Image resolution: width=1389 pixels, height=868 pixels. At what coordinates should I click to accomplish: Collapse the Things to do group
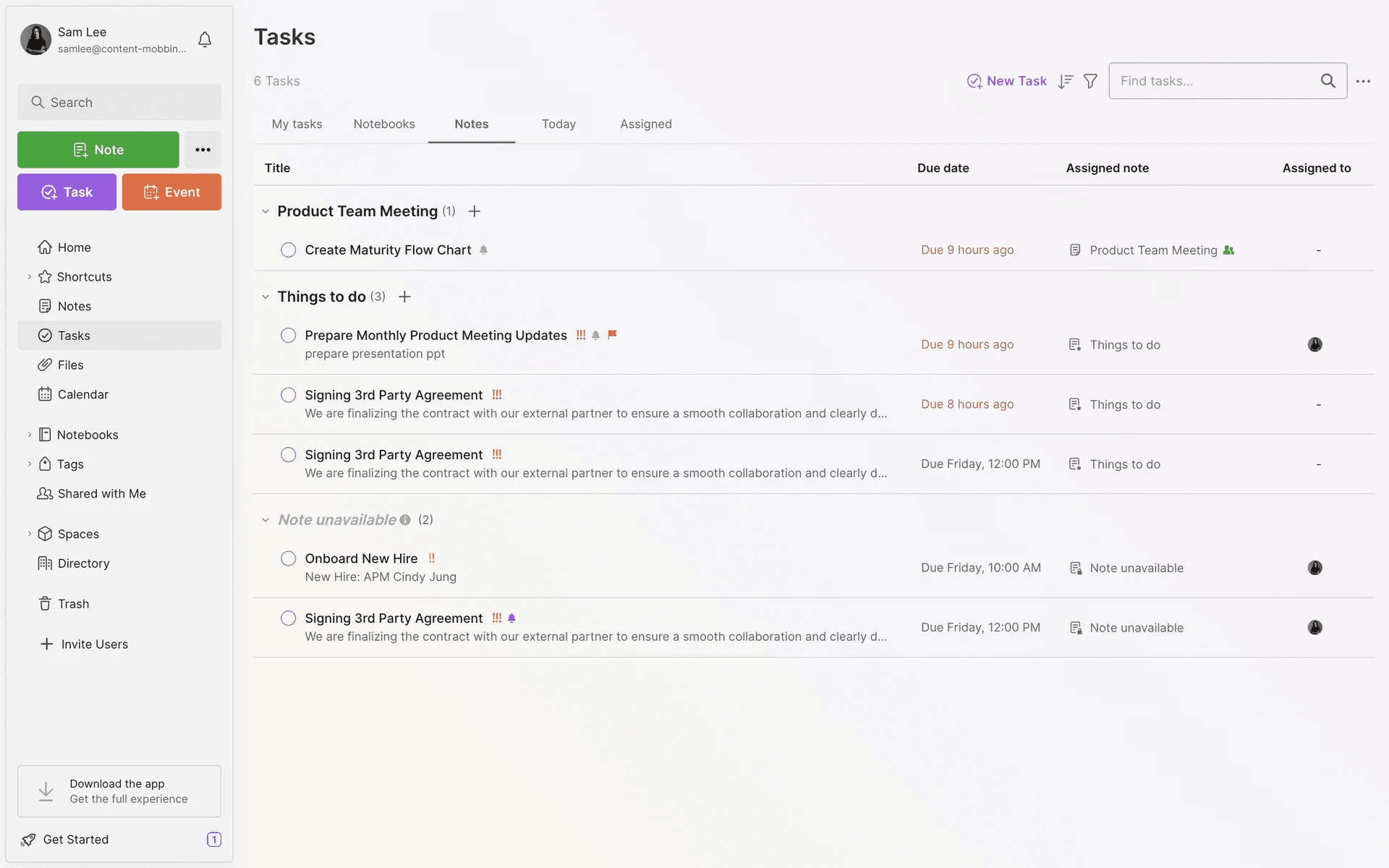pyautogui.click(x=266, y=297)
